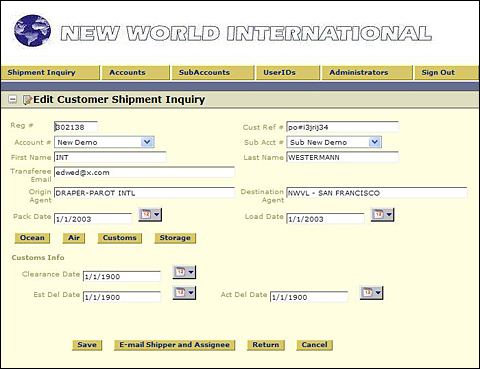Focus the First Name field

tap(110, 157)
